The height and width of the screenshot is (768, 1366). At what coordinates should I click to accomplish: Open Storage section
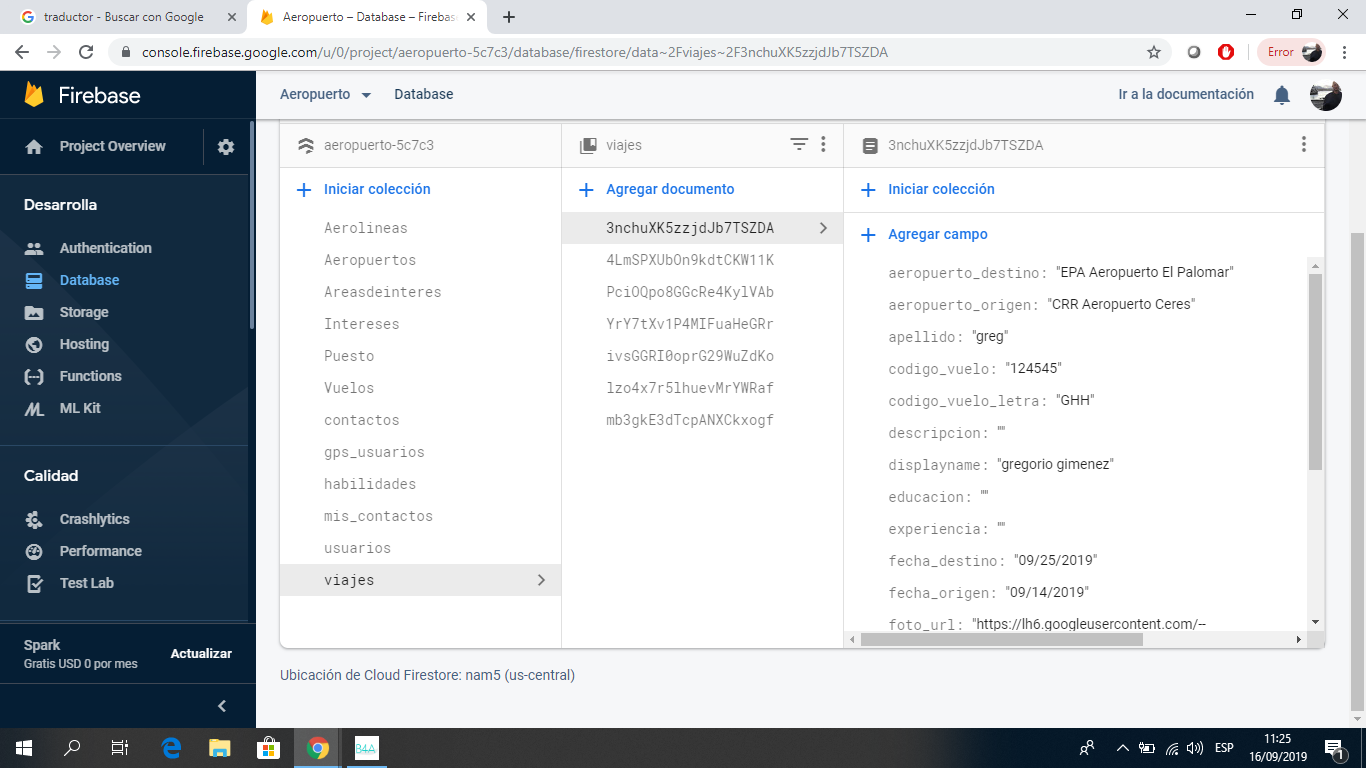point(84,312)
